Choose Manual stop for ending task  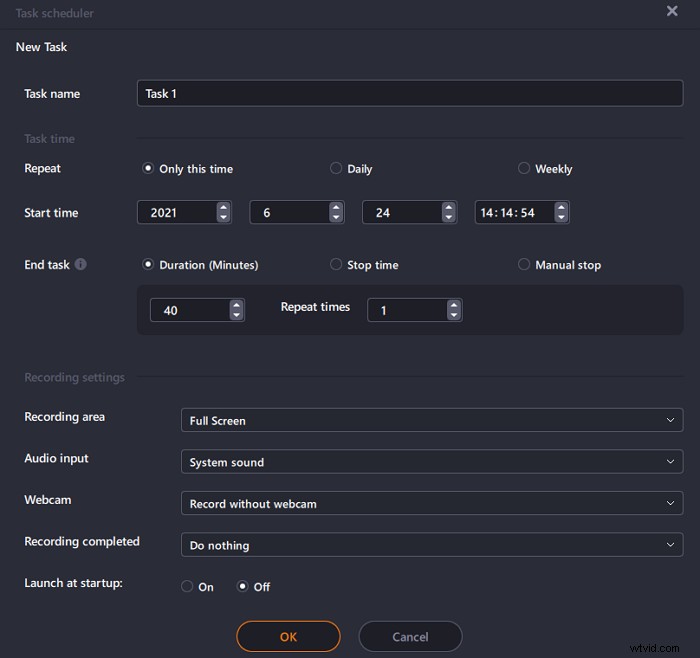tap(524, 265)
